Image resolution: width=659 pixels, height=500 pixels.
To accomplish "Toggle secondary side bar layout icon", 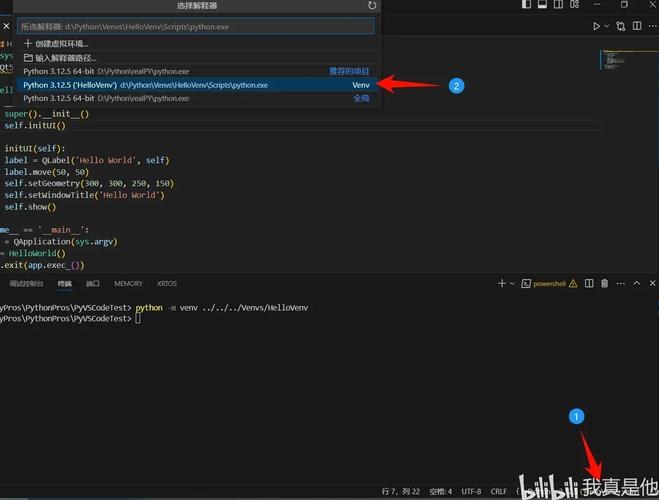I will 558,4.
